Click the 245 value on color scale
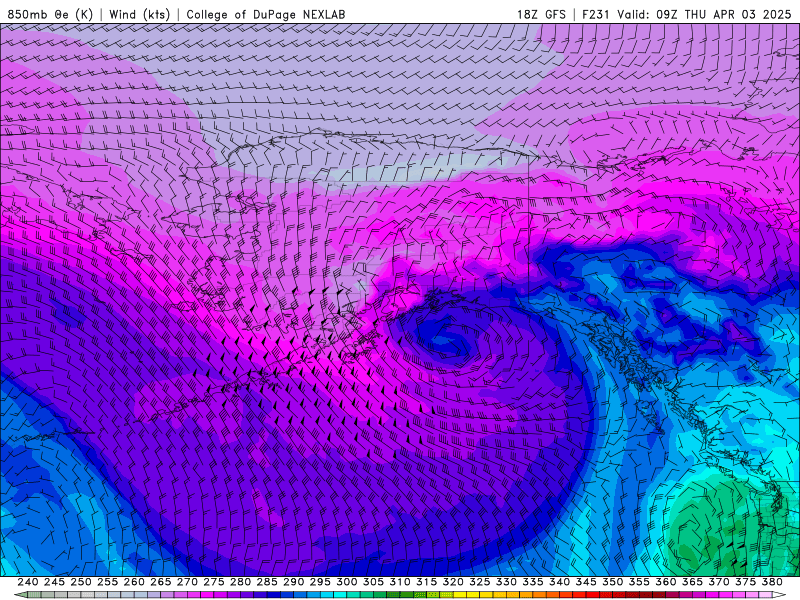Screen dimensions: 800x600 click(x=54, y=582)
